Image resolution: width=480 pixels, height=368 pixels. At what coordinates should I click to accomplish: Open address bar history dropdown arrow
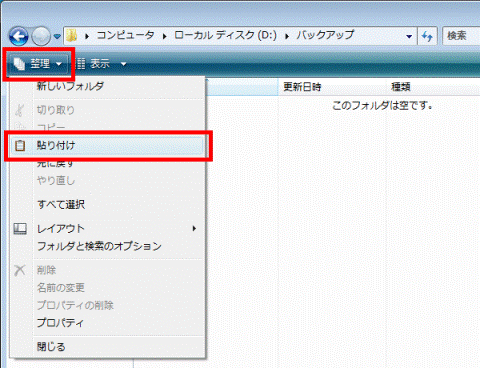[409, 36]
